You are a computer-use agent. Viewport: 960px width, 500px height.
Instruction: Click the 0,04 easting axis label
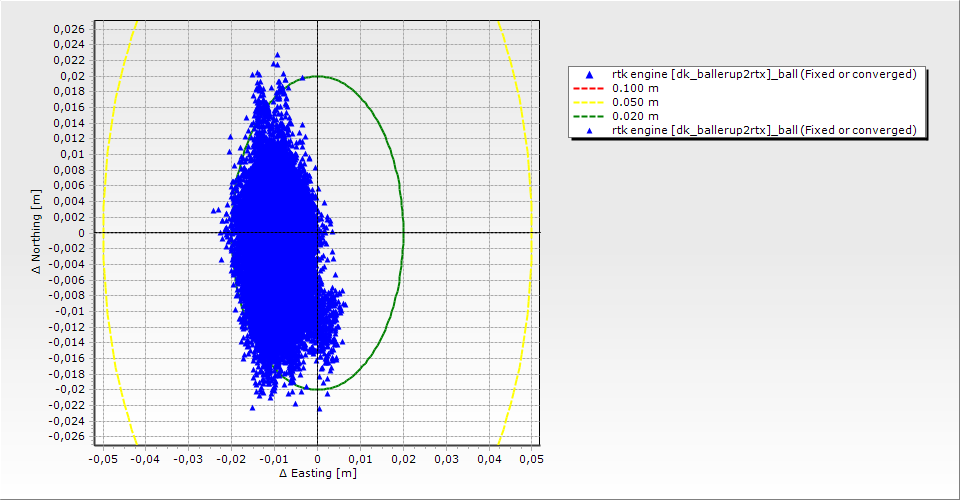click(489, 459)
